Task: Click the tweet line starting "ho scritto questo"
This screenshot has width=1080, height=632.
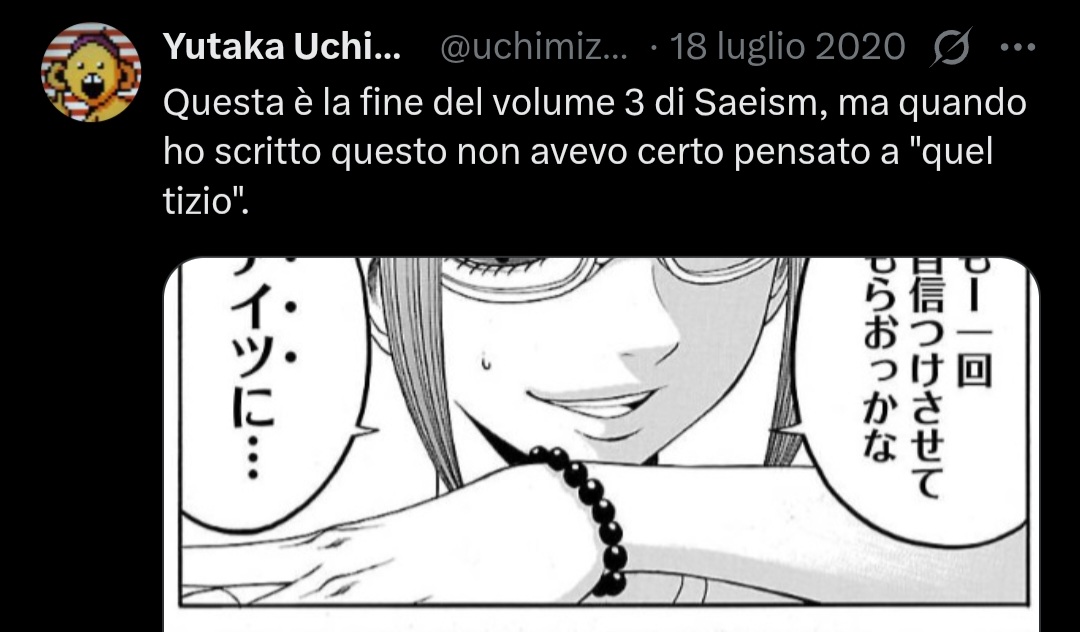Action: pos(578,153)
